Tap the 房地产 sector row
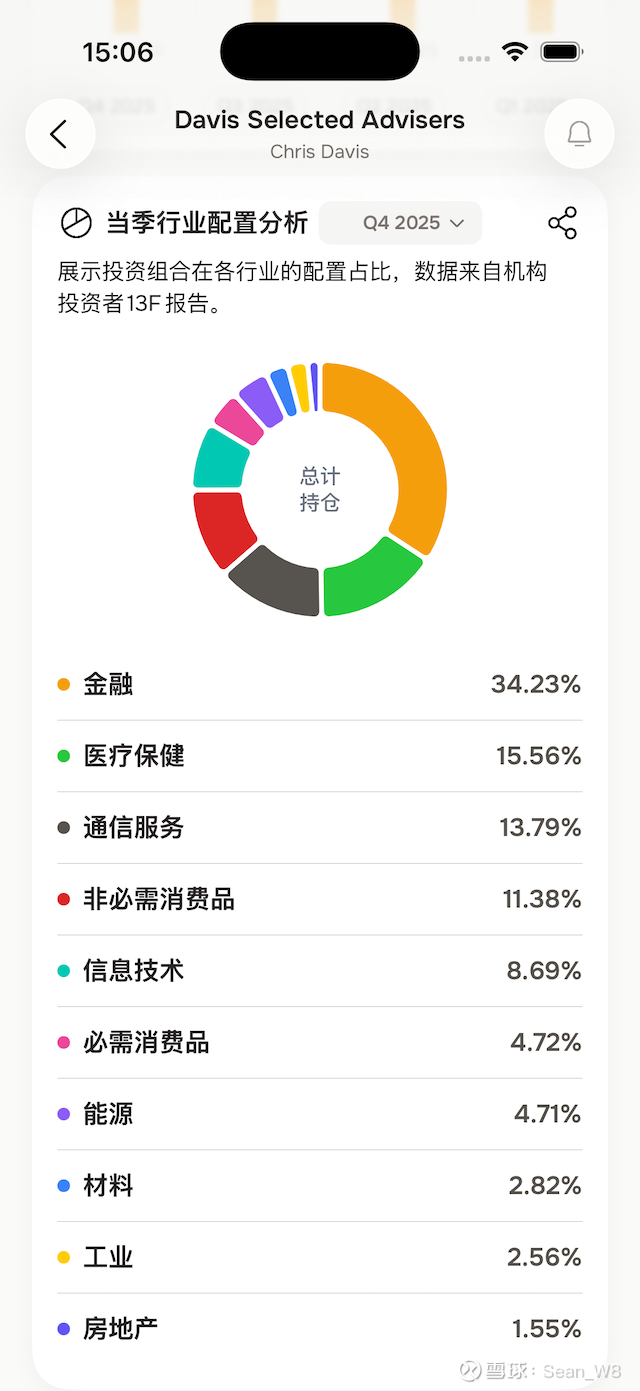Image resolution: width=640 pixels, height=1391 pixels. pyautogui.click(x=320, y=1329)
